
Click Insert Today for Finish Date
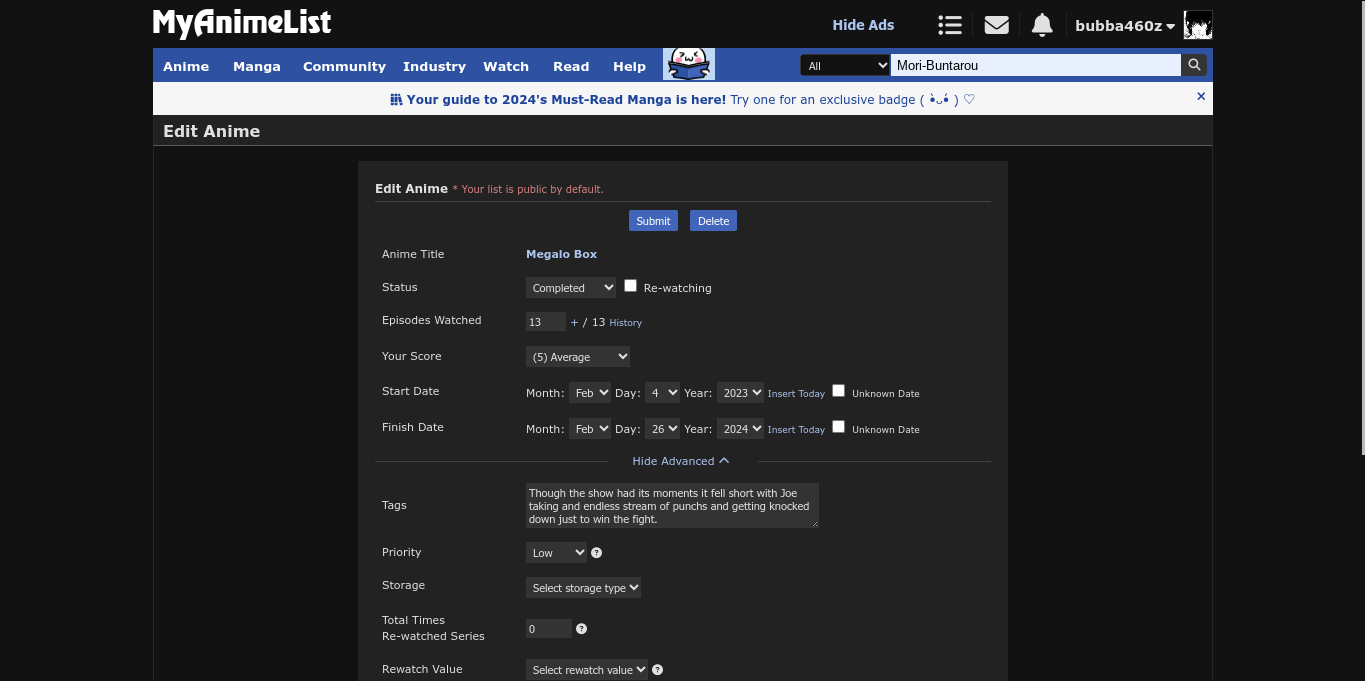(796, 430)
